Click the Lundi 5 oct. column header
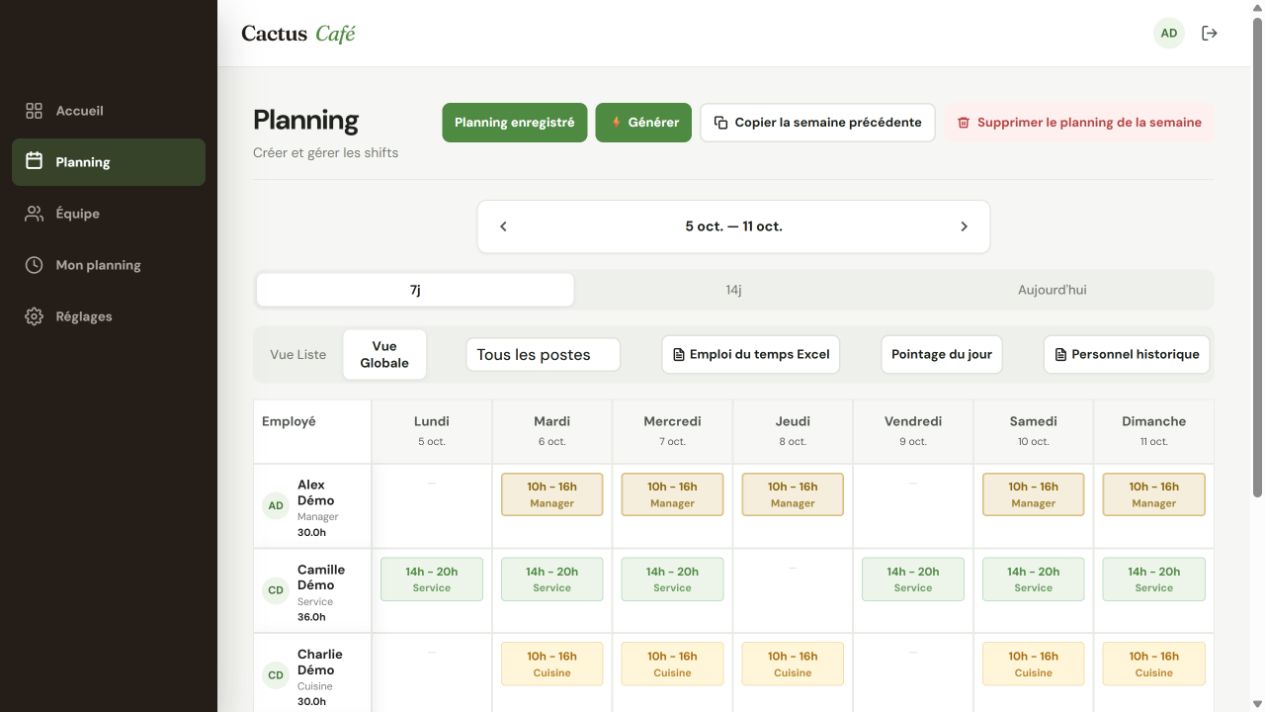This screenshot has height=712, width=1265. (432, 431)
